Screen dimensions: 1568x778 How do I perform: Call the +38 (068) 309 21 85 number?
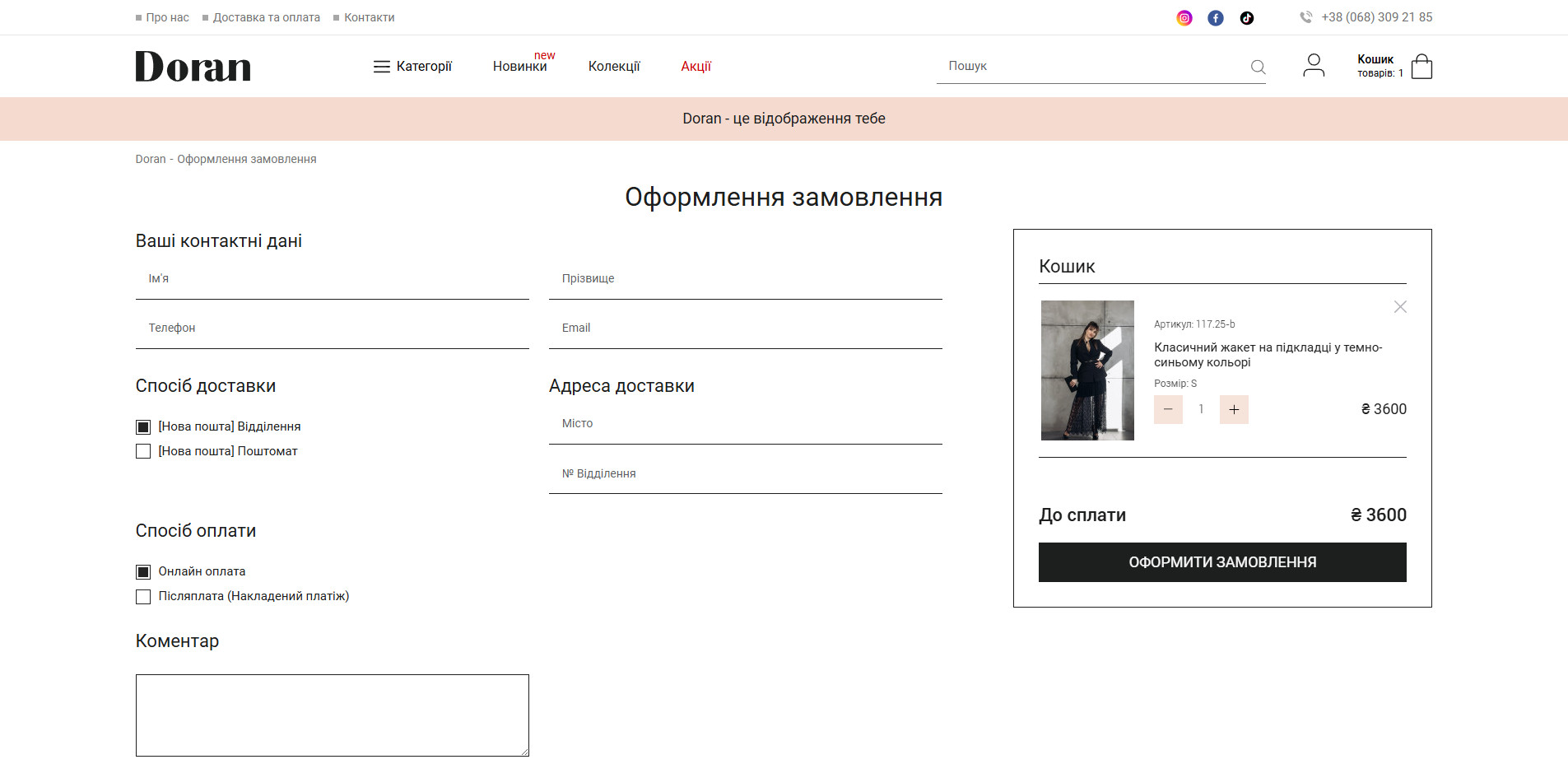pos(1376,17)
